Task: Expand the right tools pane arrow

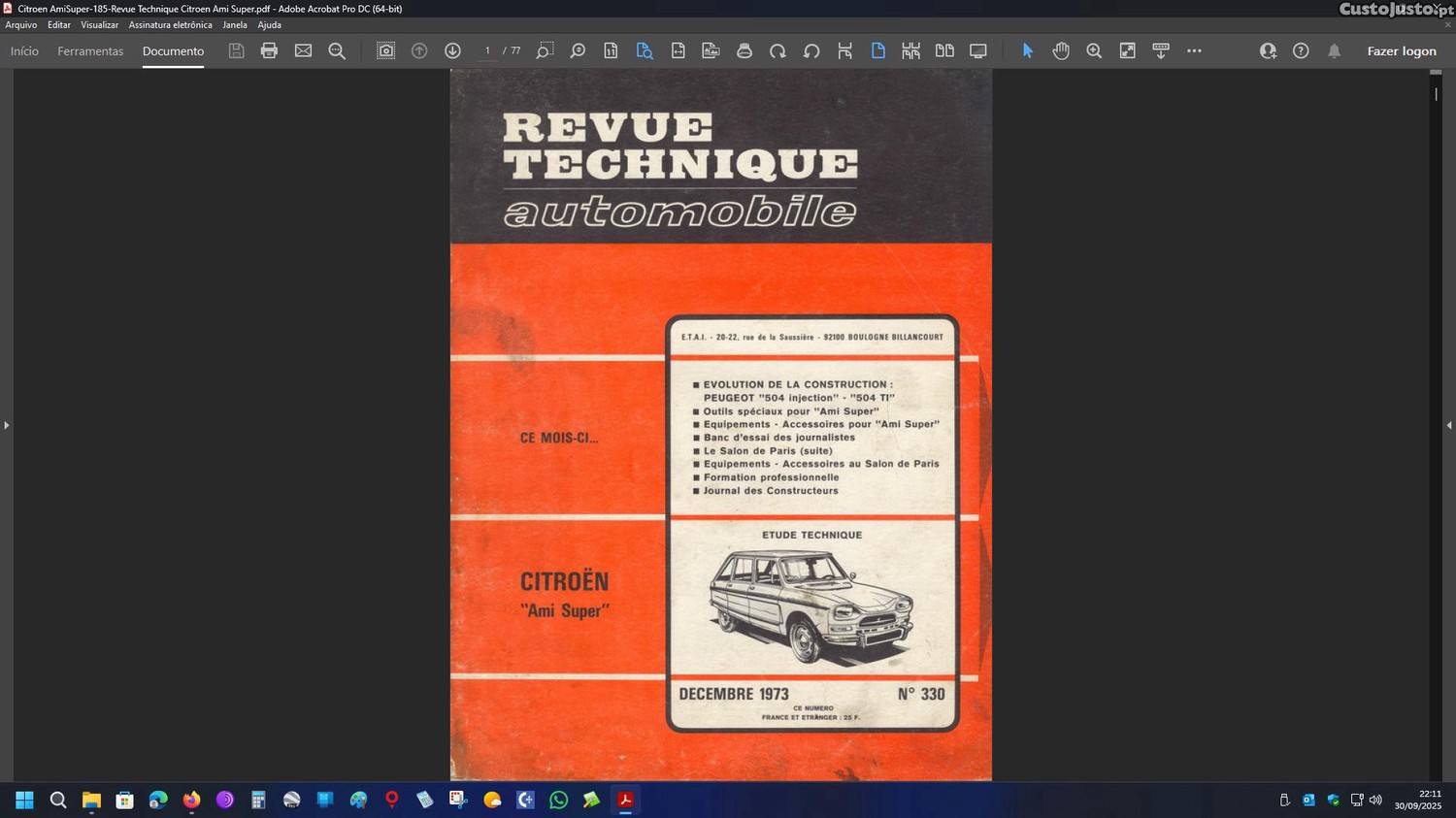Action: point(1448,425)
